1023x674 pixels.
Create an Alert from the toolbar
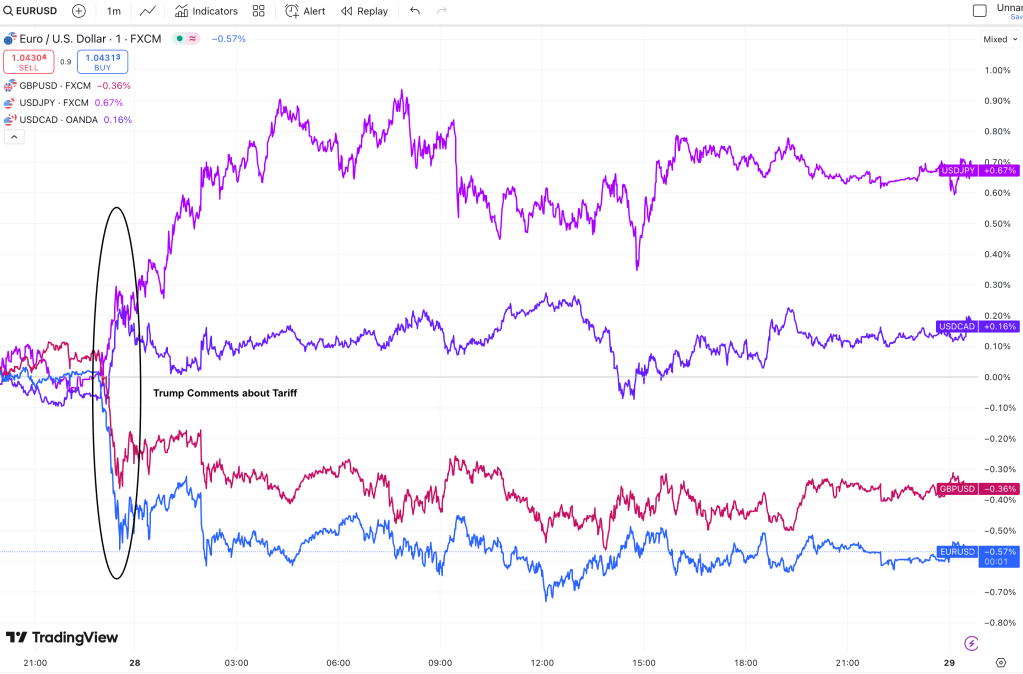[x=305, y=11]
